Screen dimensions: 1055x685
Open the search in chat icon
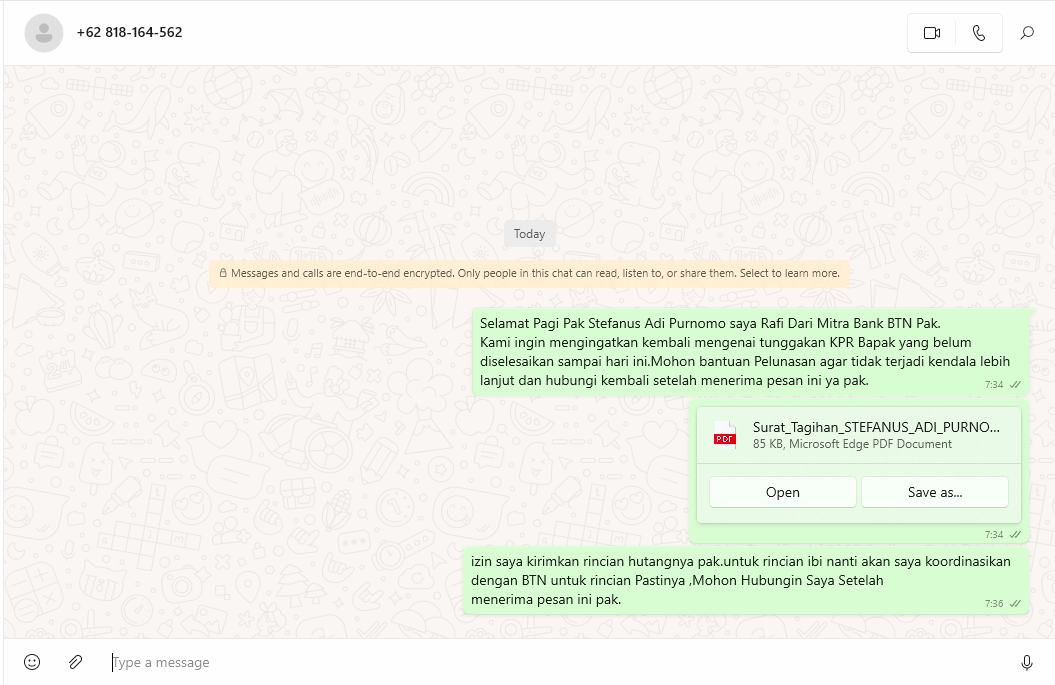[1027, 33]
